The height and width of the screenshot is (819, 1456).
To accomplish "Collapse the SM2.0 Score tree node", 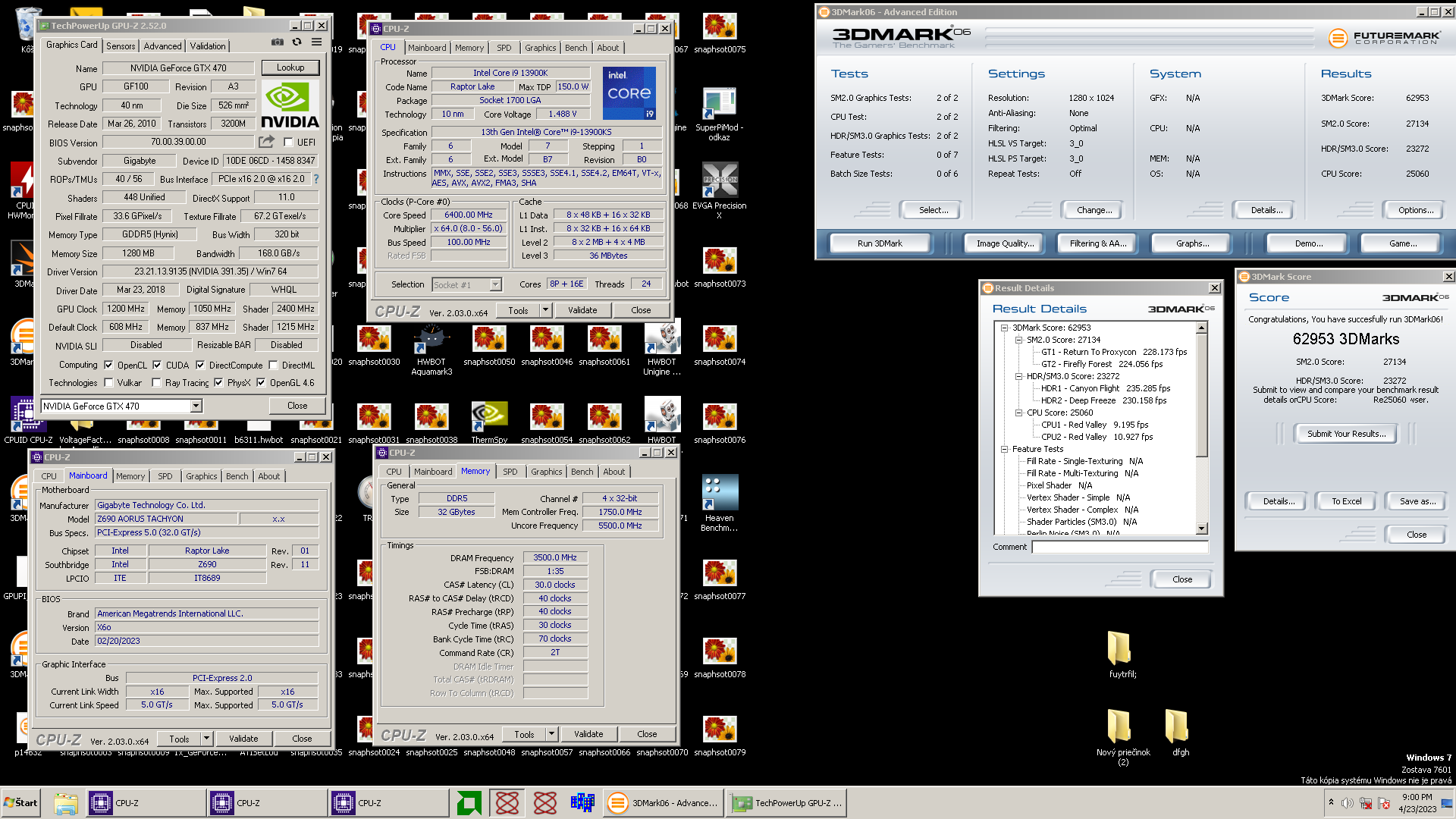I will tap(1019, 340).
